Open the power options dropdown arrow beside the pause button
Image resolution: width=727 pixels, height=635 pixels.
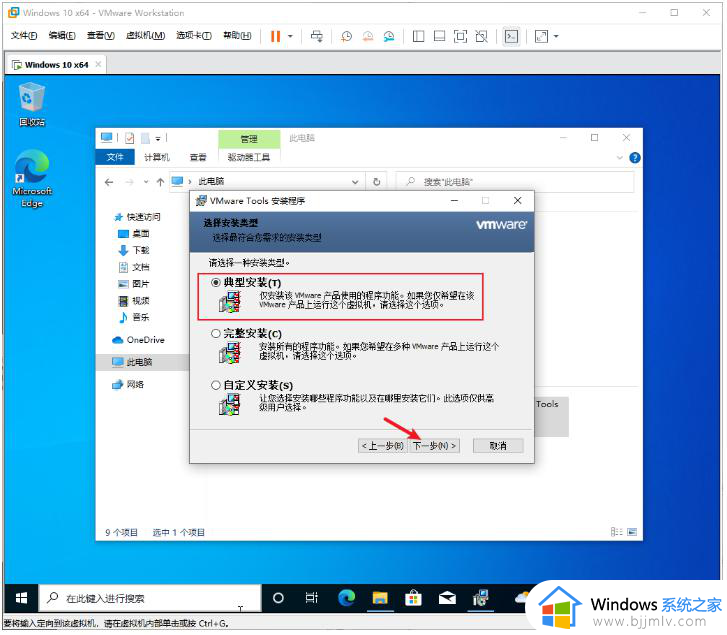pyautogui.click(x=290, y=36)
